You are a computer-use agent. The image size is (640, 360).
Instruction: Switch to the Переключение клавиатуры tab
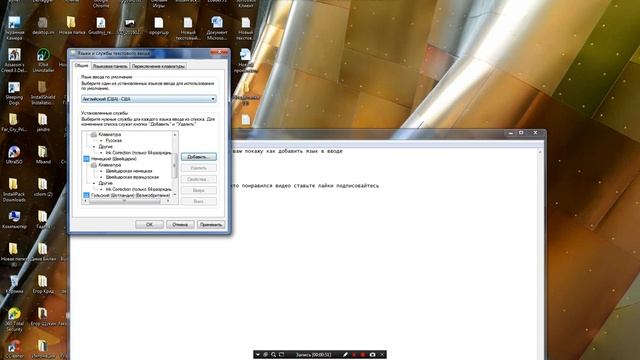coord(158,66)
